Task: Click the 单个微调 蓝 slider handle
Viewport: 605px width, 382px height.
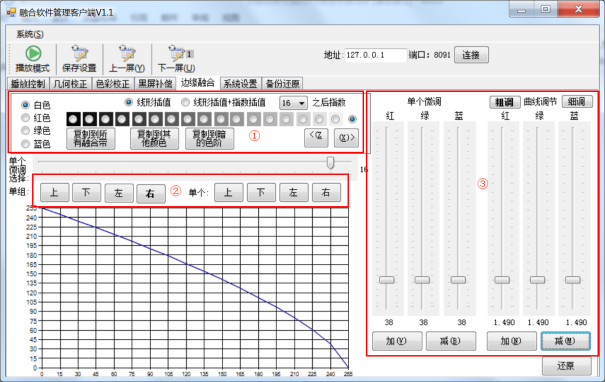Action: (458, 280)
